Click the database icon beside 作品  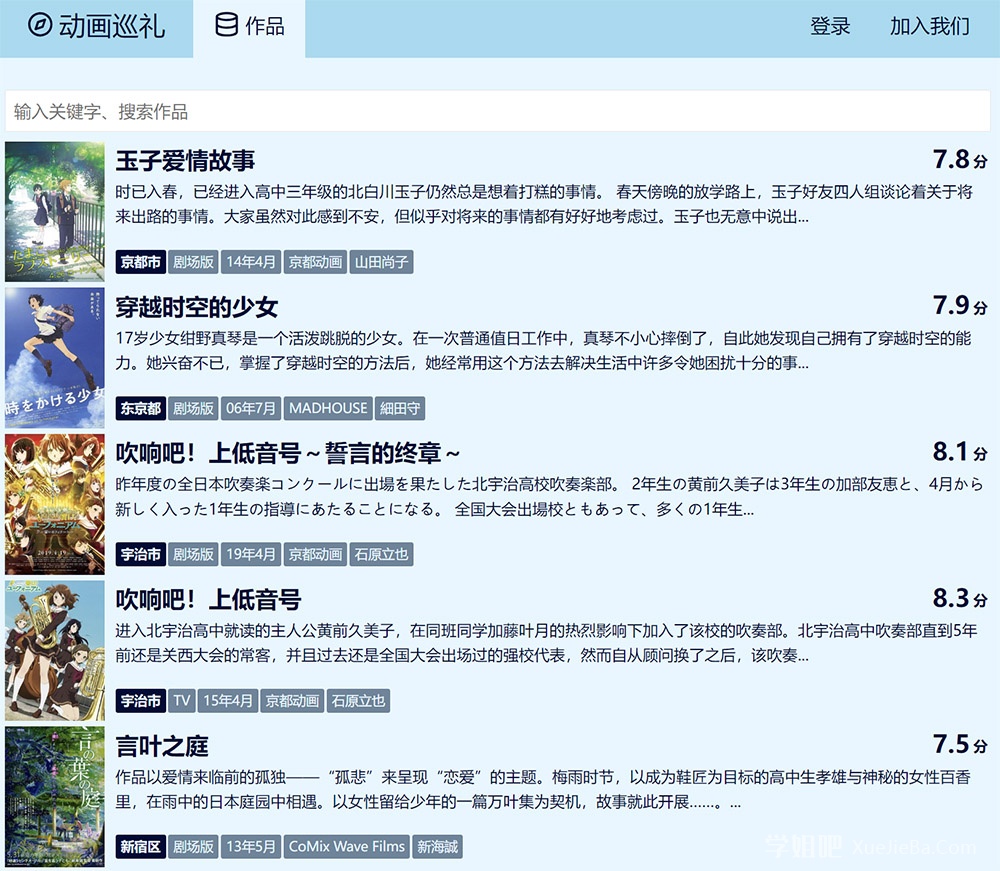226,25
